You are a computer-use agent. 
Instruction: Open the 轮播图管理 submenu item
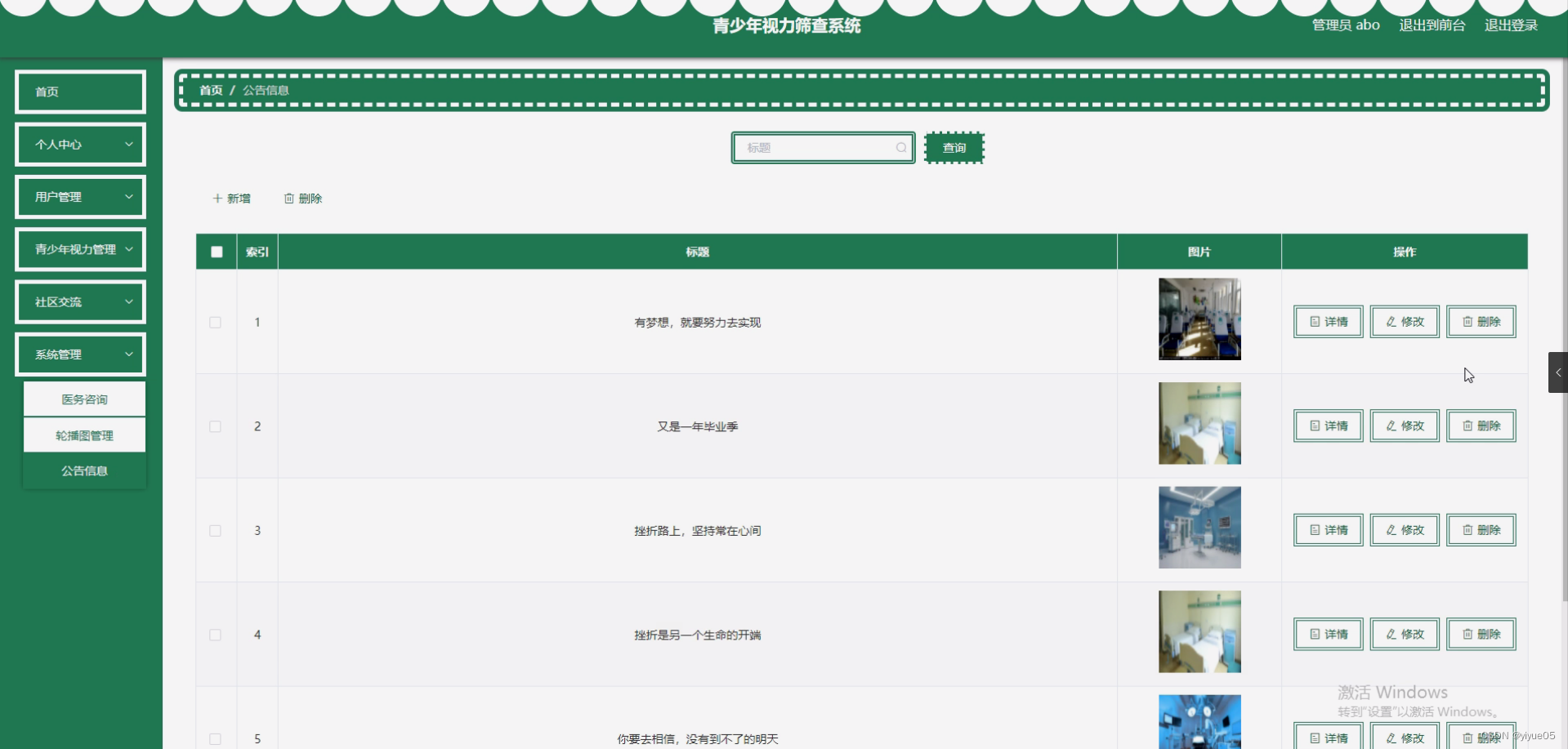coord(84,435)
